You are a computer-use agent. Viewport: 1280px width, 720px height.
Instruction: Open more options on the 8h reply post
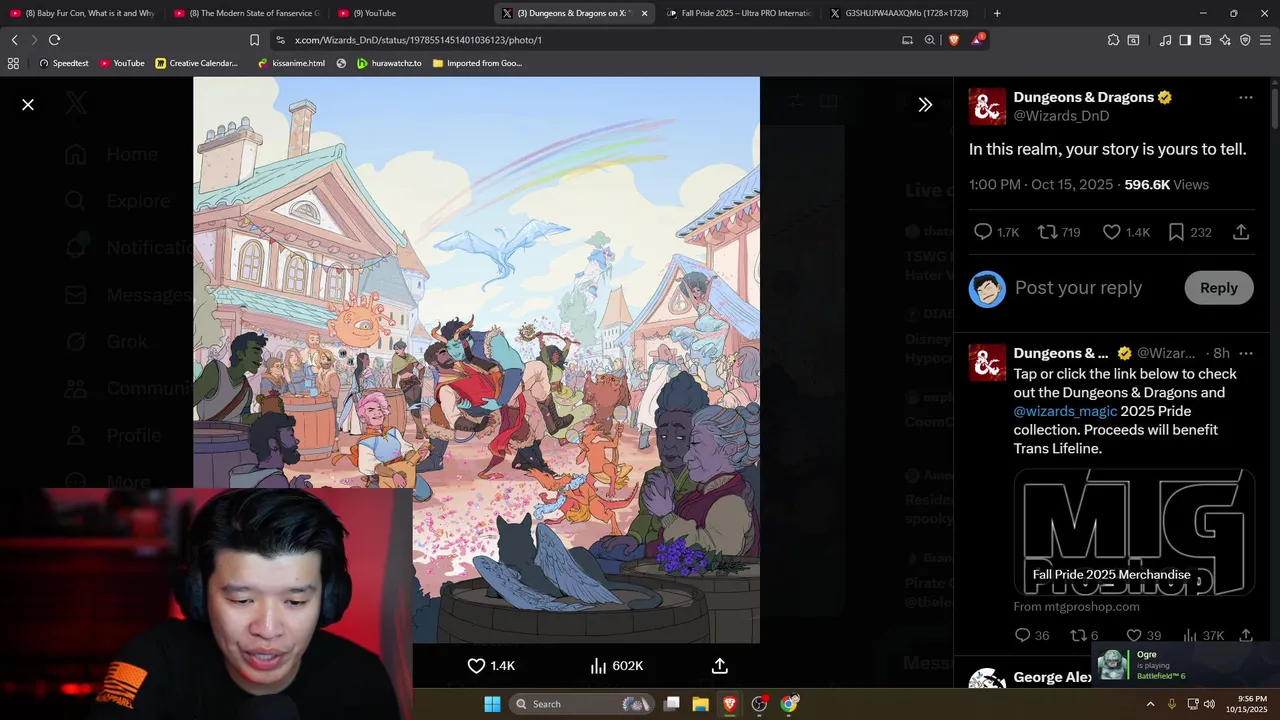1245,353
